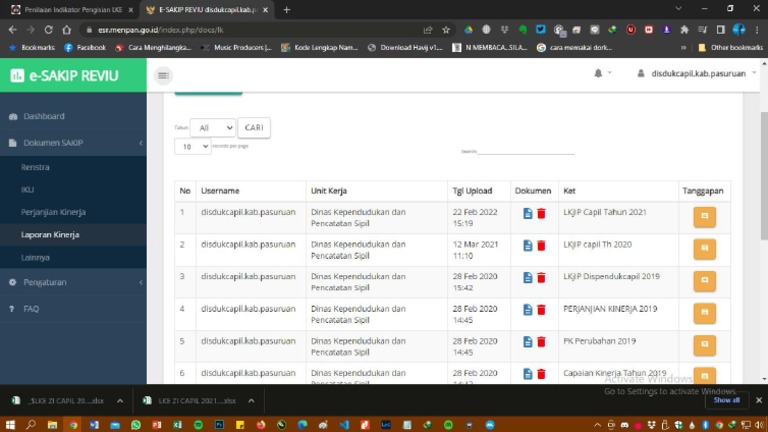This screenshot has height=432, width=768.
Task: Delete the LKjIP Capil Tahun 2021 document
Action: (x=541, y=213)
